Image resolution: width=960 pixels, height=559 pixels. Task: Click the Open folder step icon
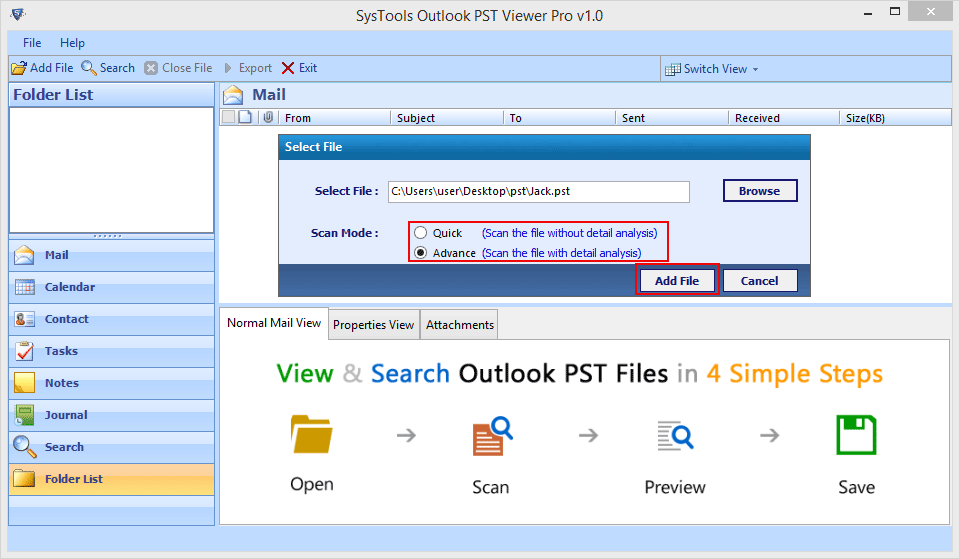[311, 434]
